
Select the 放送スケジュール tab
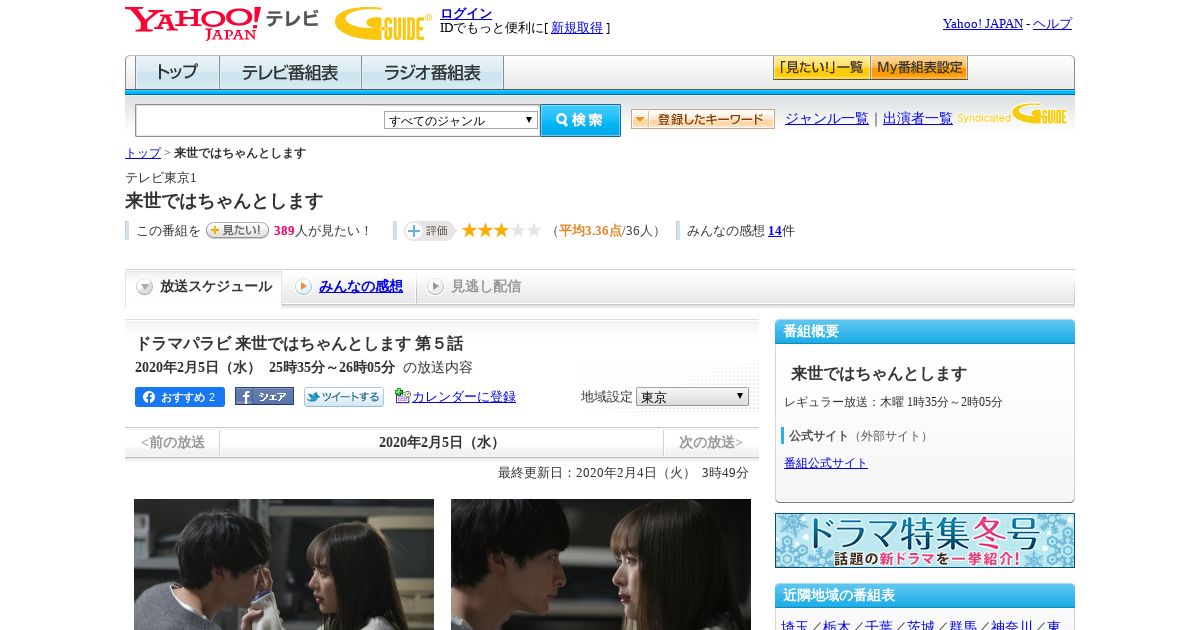[204, 287]
